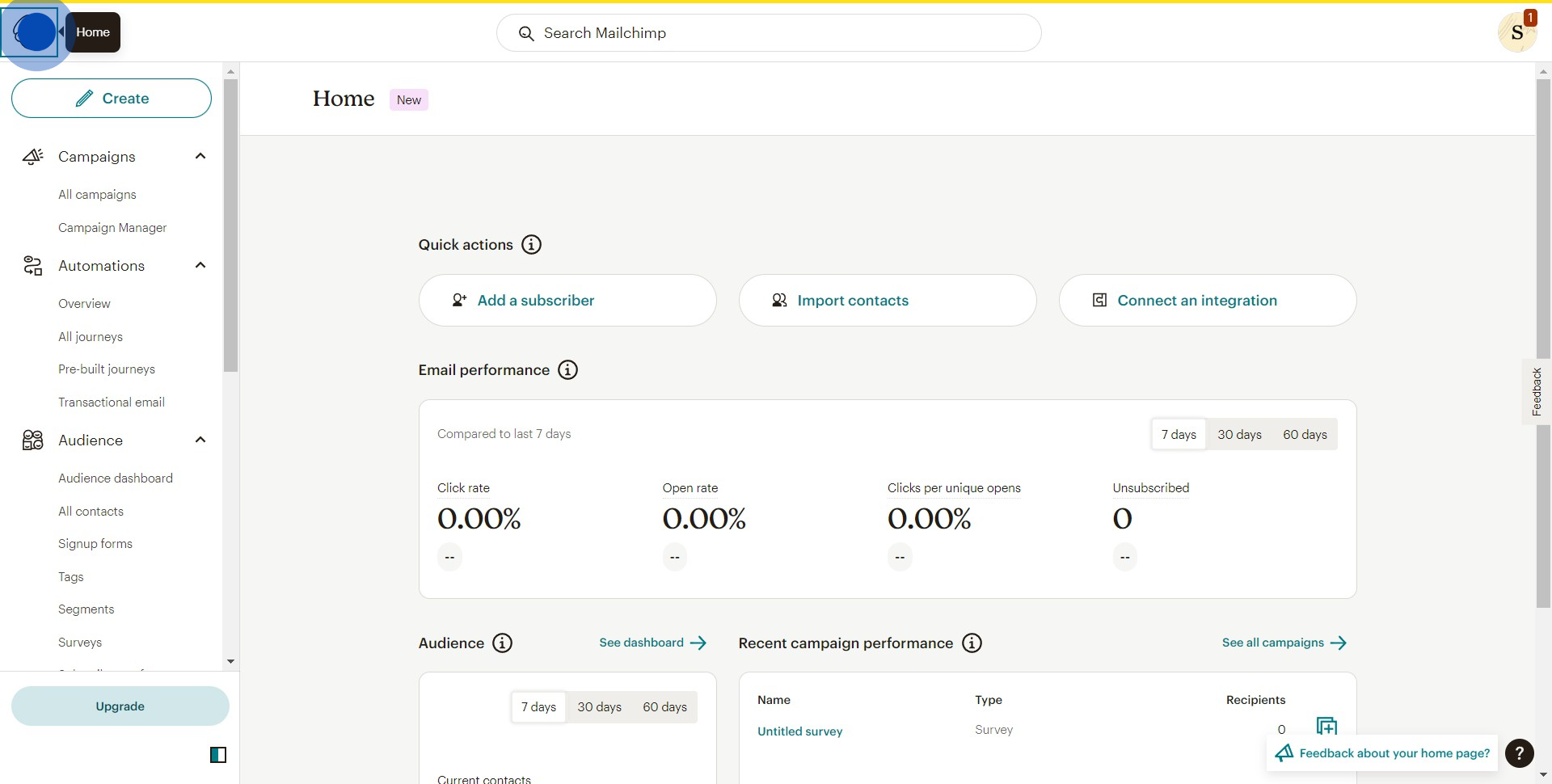This screenshot has height=784, width=1552.
Task: Collapse sidebar using the panel icon
Action: (x=218, y=755)
